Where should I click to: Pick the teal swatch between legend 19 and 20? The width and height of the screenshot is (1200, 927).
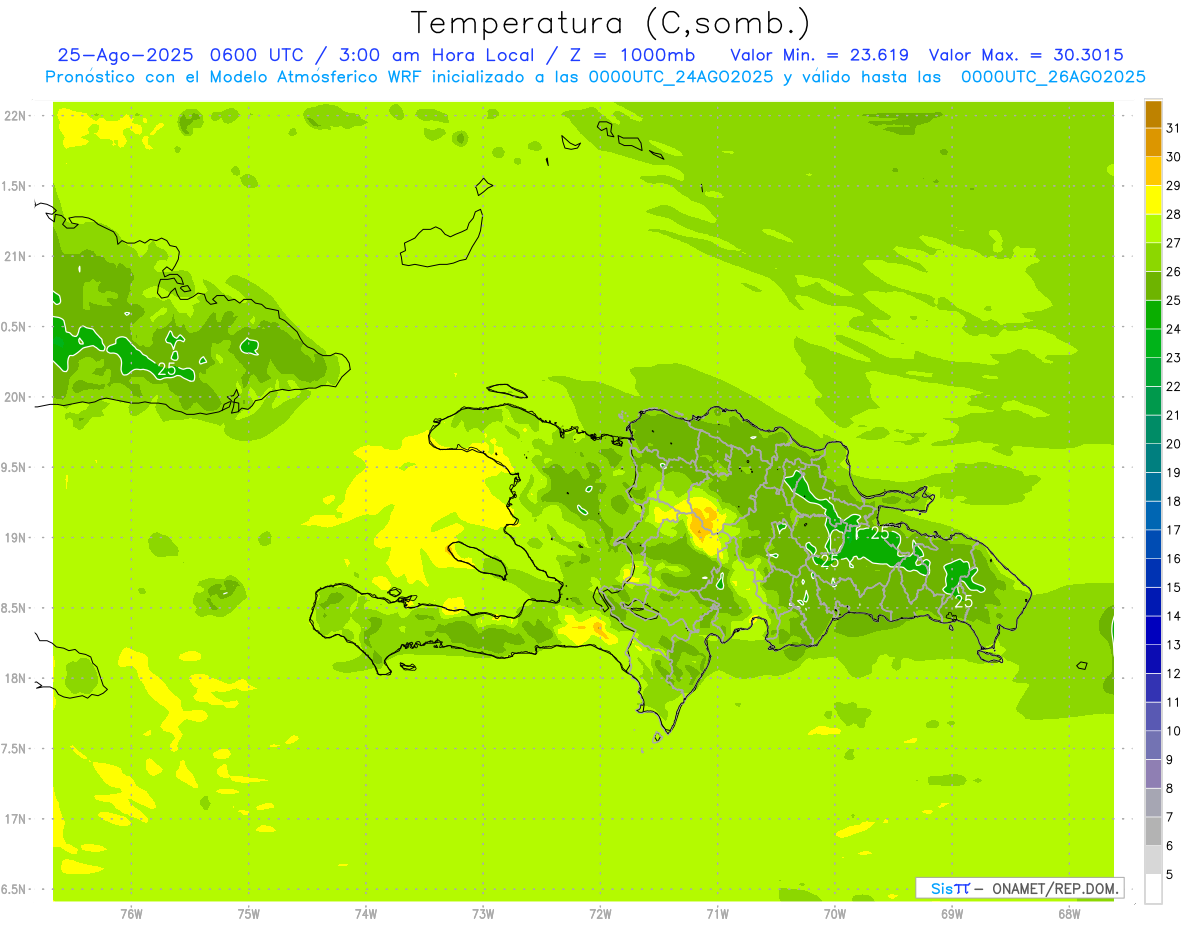[1153, 459]
